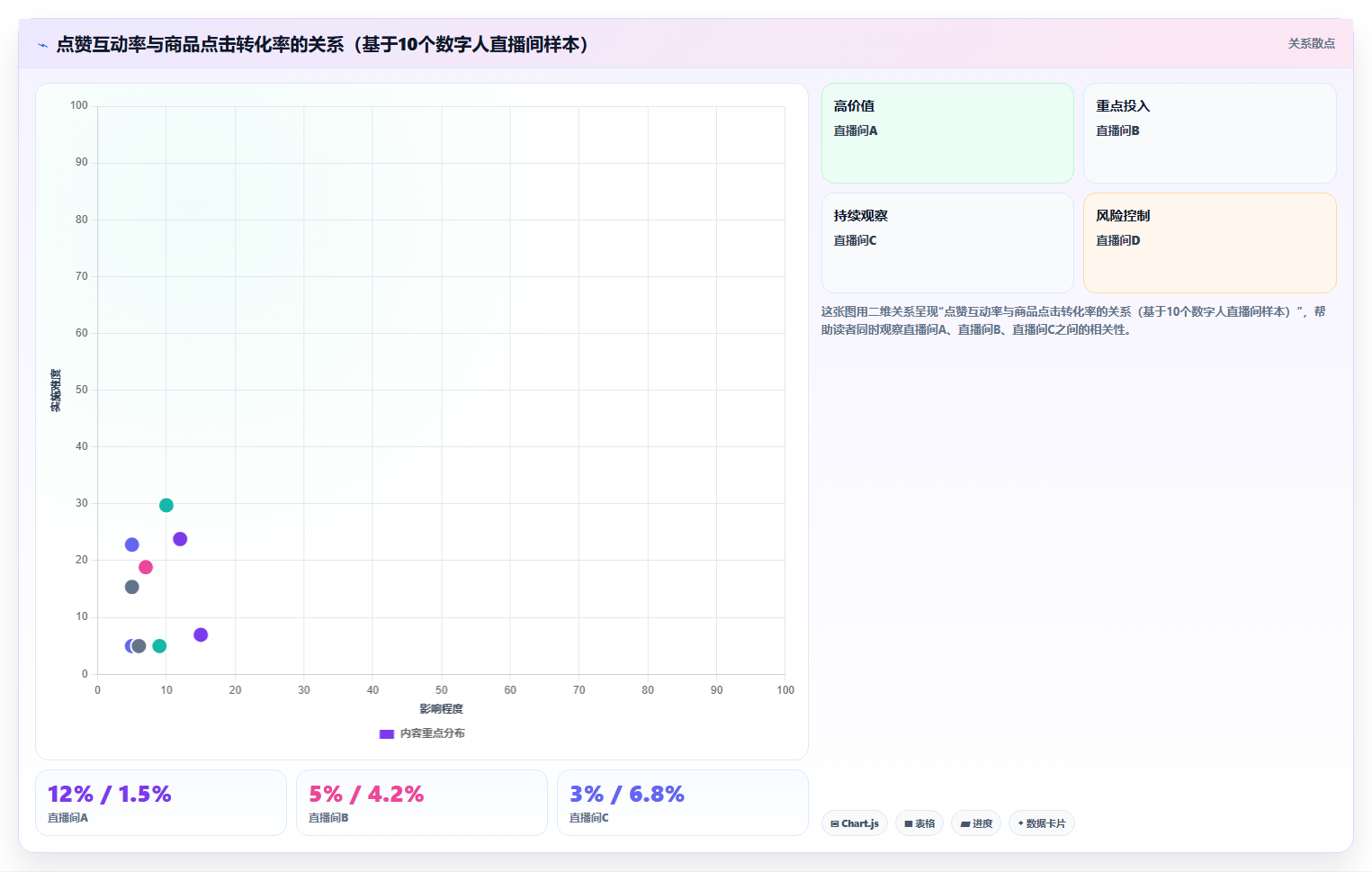
Task: Select the gray scatter point near y 15
Action: (x=132, y=587)
